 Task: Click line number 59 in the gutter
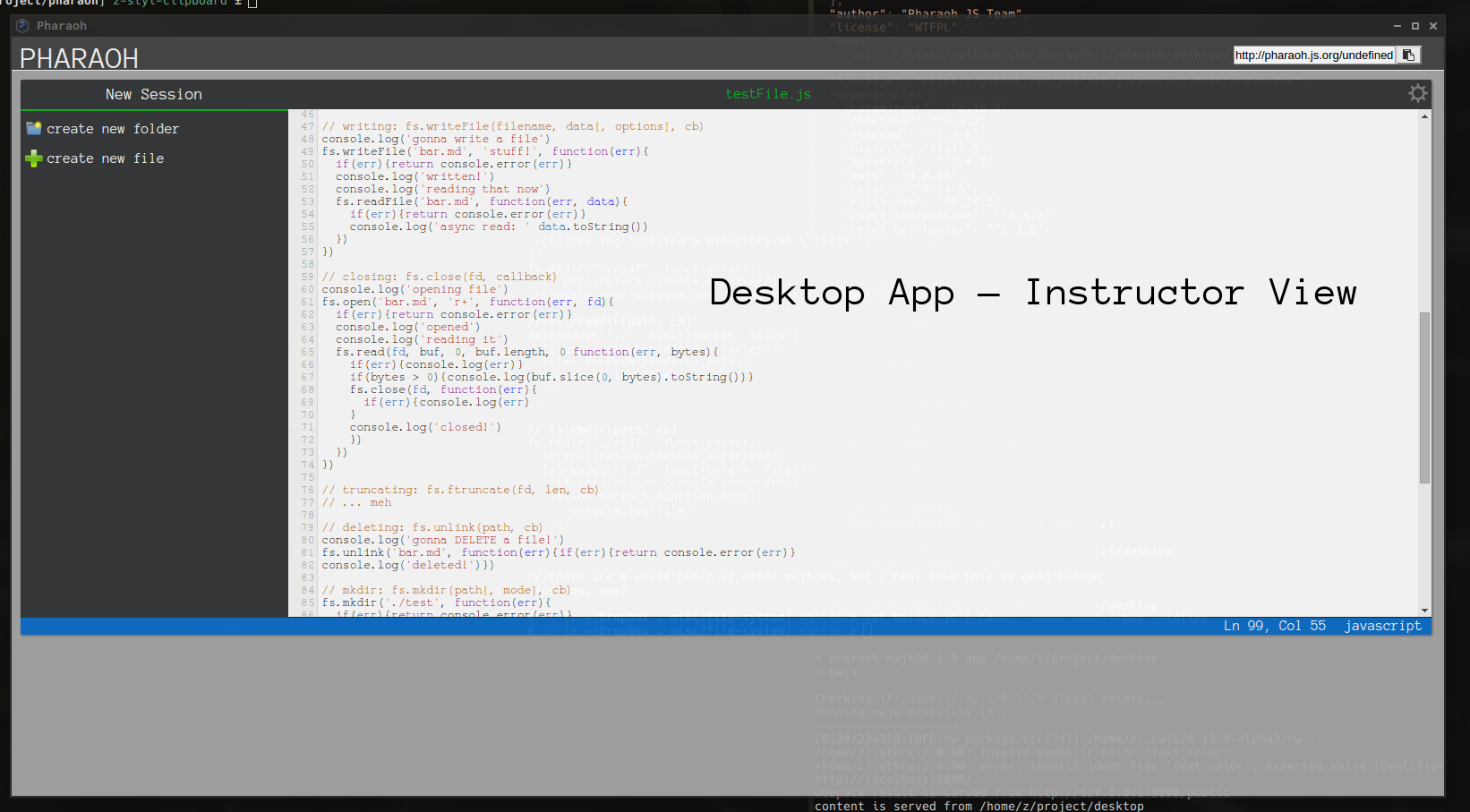pos(308,277)
